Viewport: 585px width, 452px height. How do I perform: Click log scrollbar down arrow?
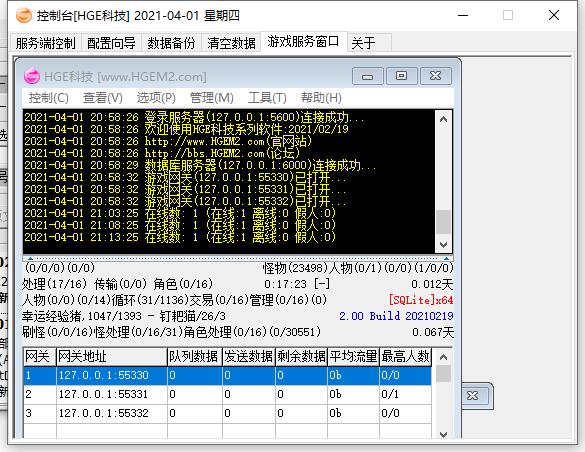pos(444,245)
